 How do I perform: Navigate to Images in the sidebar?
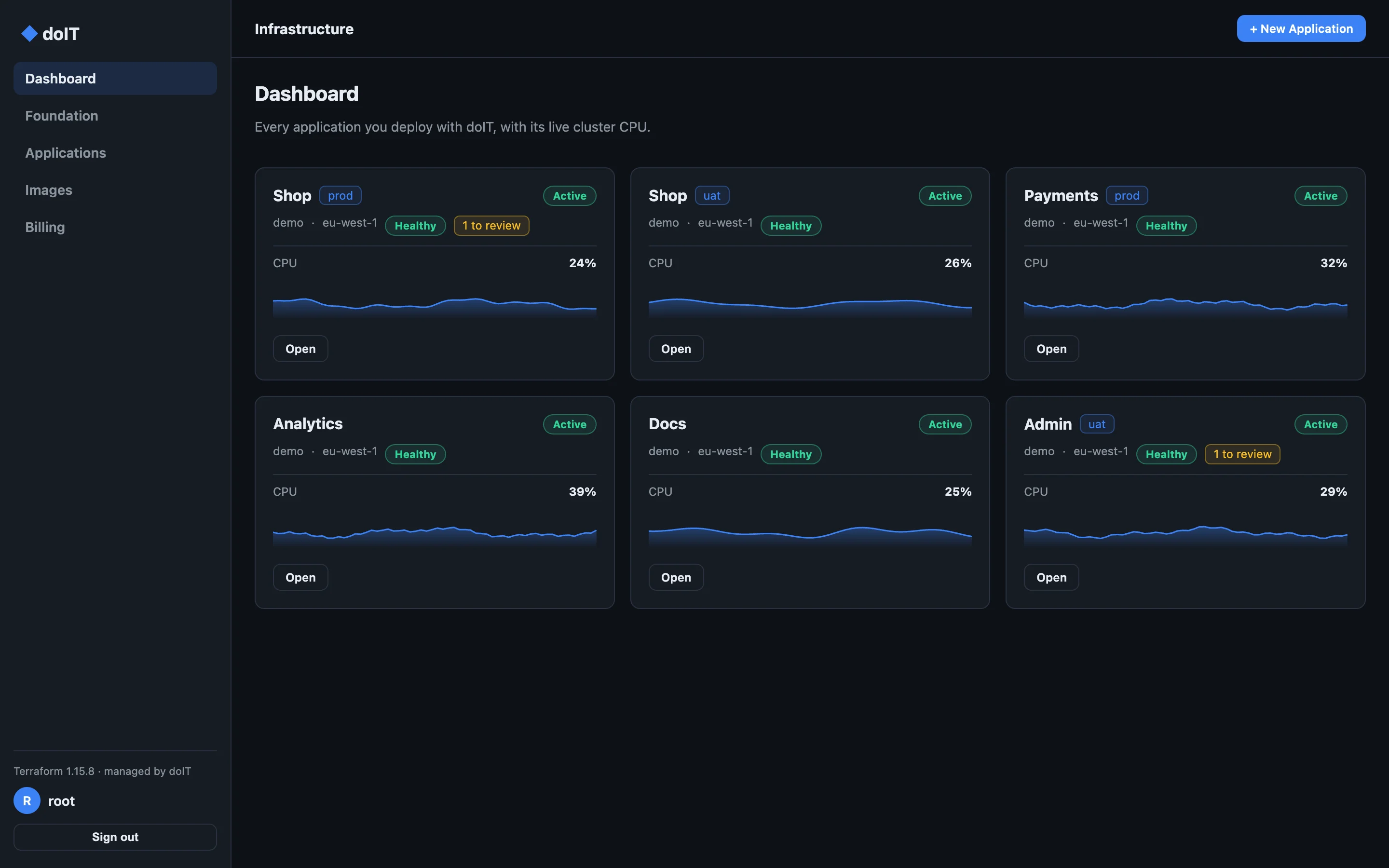pyautogui.click(x=115, y=190)
